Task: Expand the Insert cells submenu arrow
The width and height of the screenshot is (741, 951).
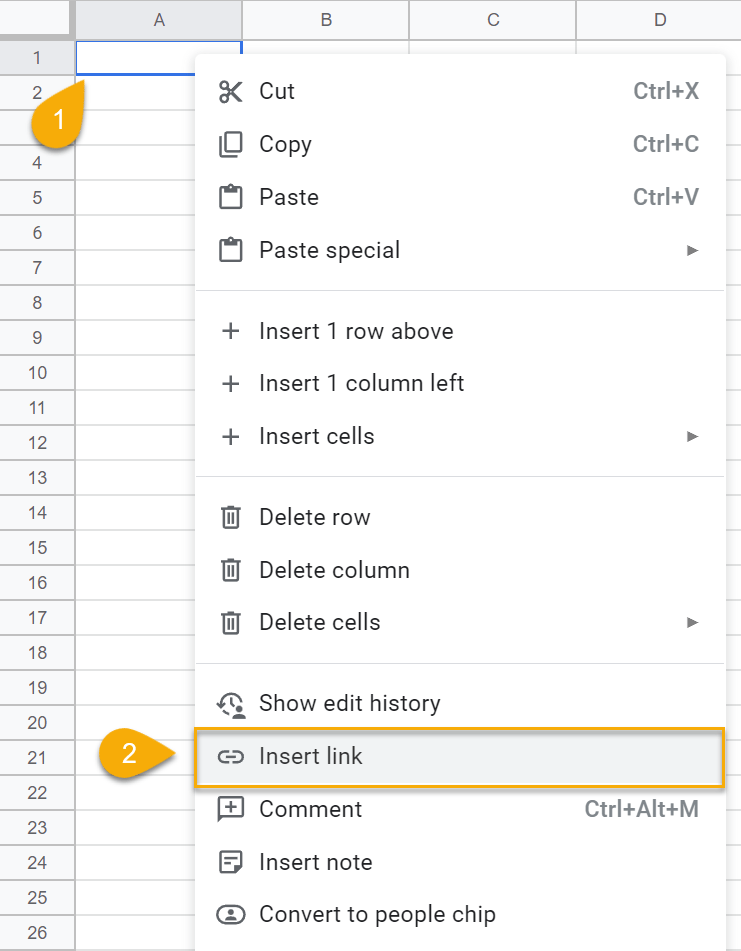Action: (692, 436)
